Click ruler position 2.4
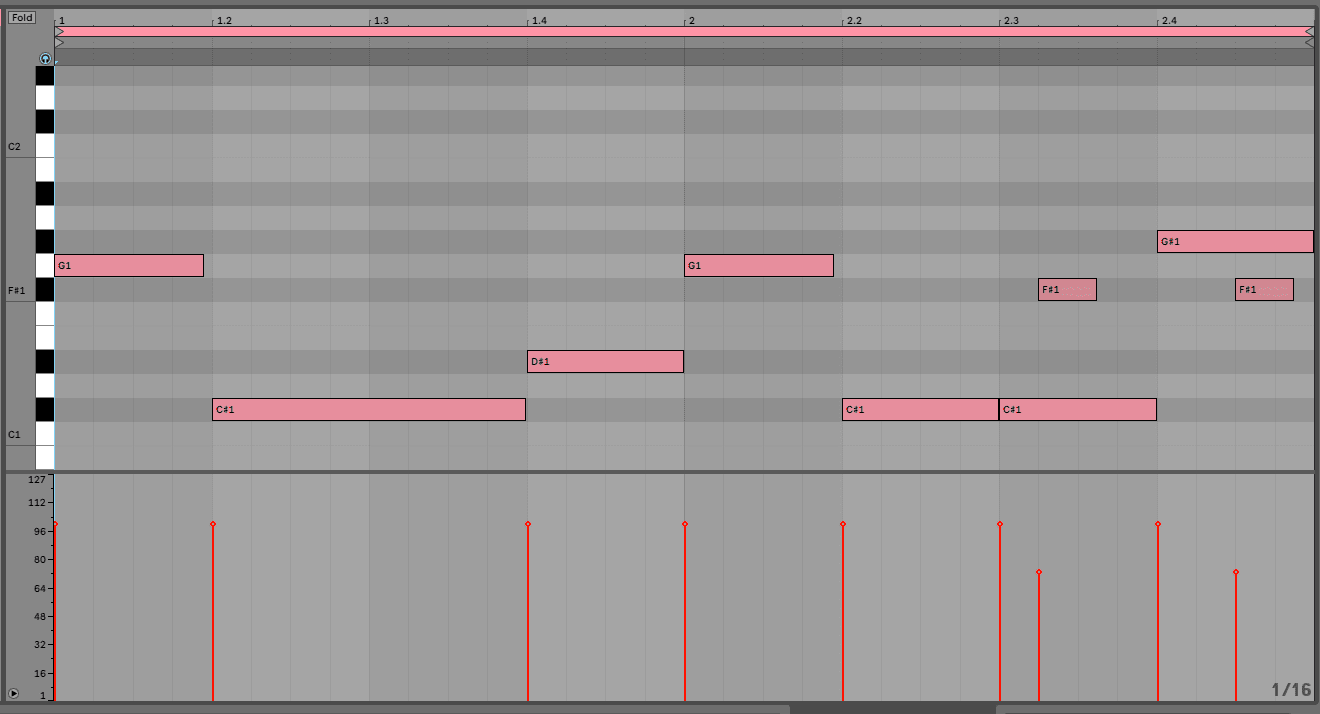This screenshot has height=714, width=1320. tap(1169, 20)
